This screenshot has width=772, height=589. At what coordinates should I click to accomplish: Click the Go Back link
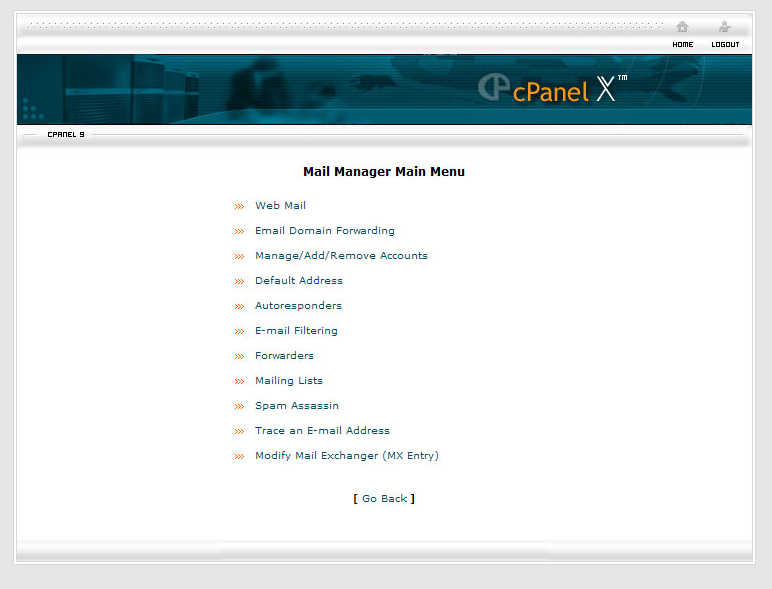(x=384, y=499)
